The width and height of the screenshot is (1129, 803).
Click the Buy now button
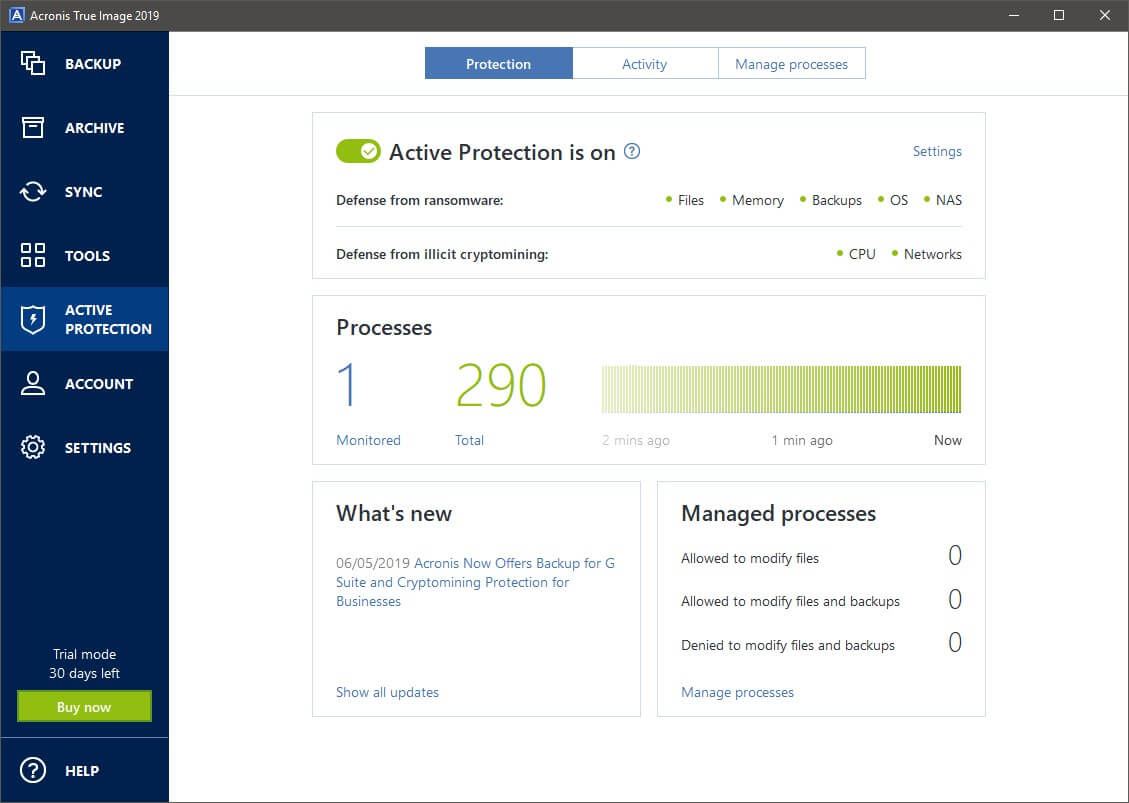[84, 706]
